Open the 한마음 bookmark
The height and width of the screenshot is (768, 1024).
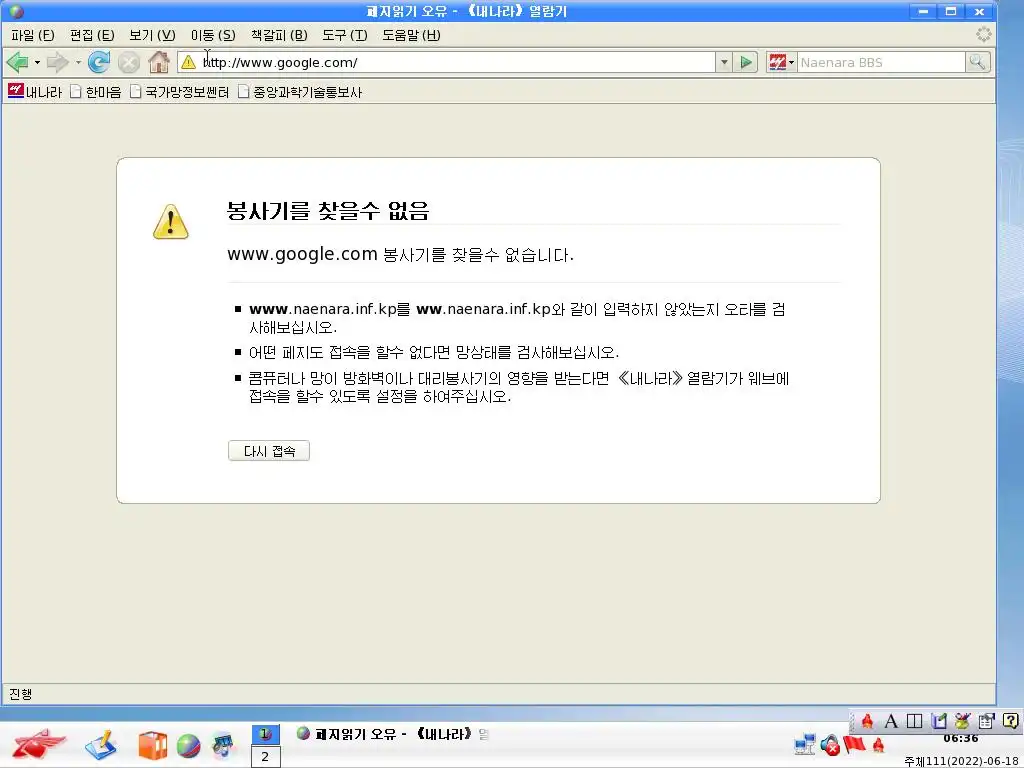(95, 92)
